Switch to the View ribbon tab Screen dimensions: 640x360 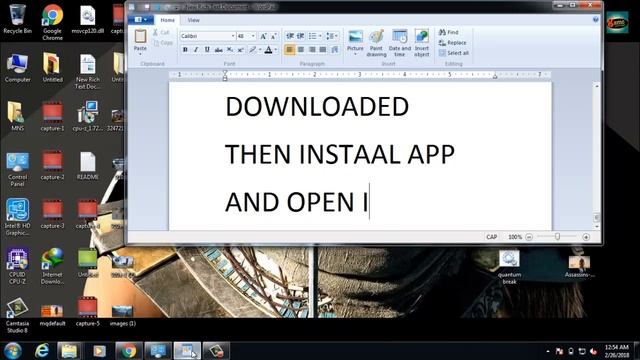click(x=193, y=20)
